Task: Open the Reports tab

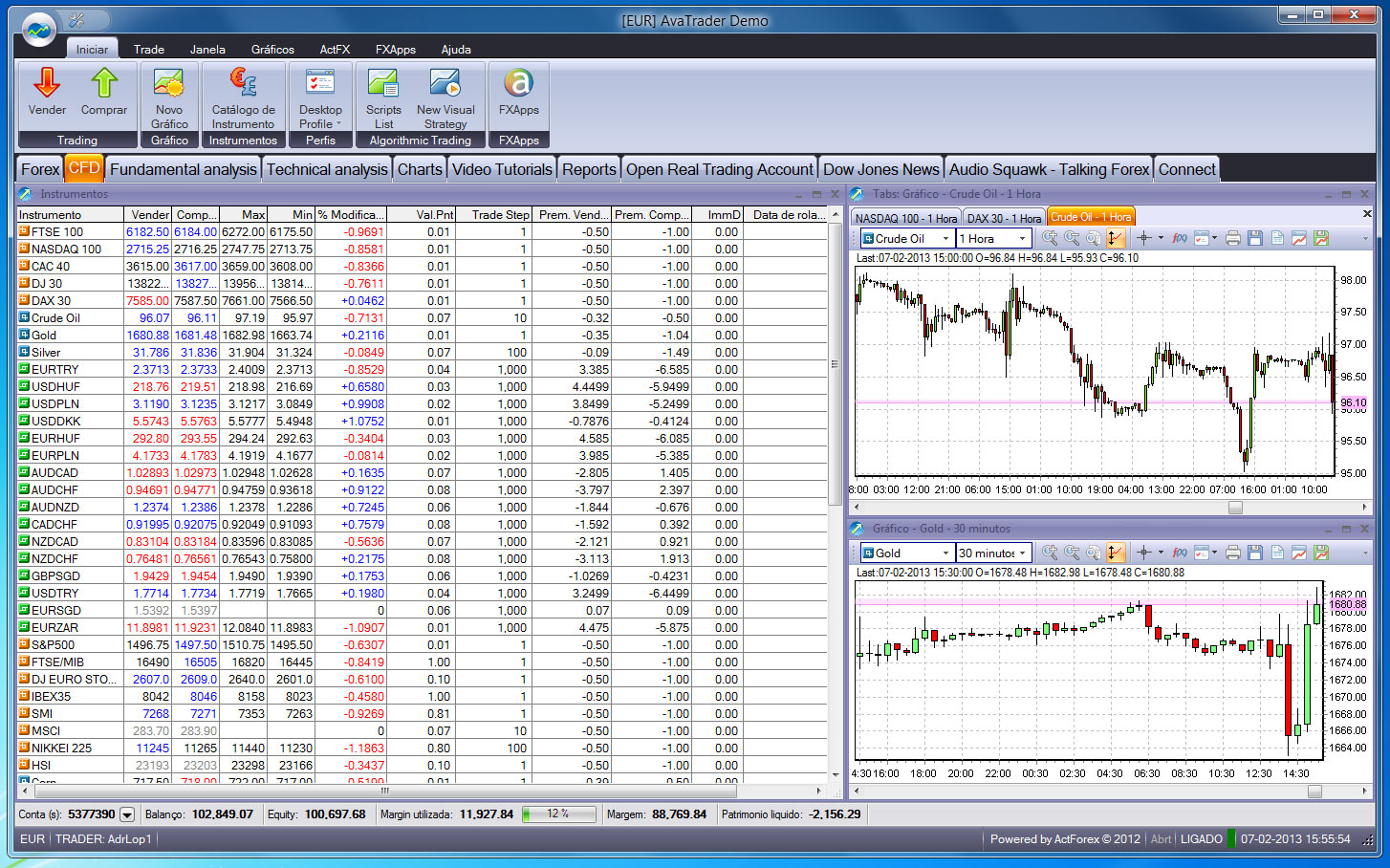Action: click(x=589, y=169)
